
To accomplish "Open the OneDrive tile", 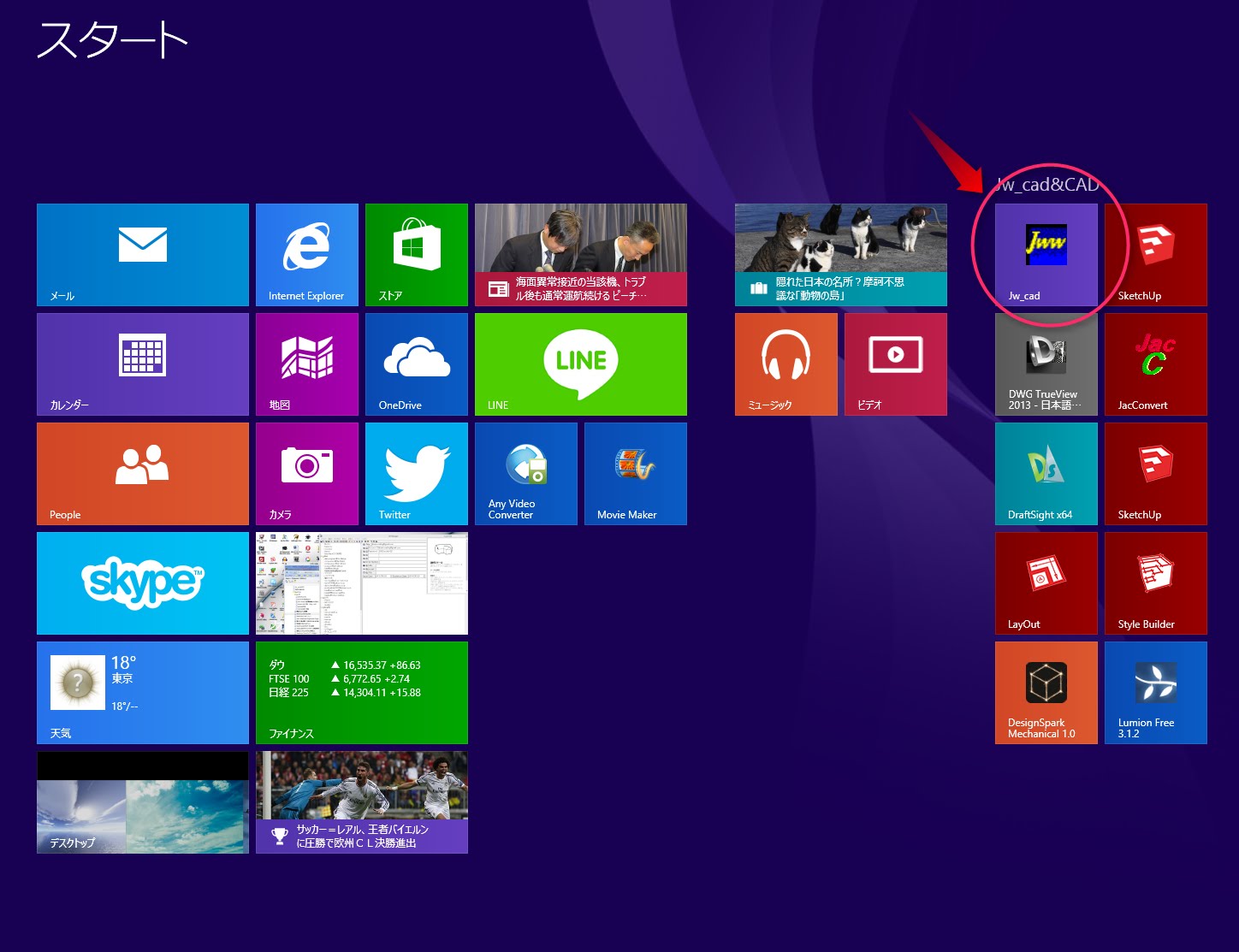I will (x=417, y=364).
